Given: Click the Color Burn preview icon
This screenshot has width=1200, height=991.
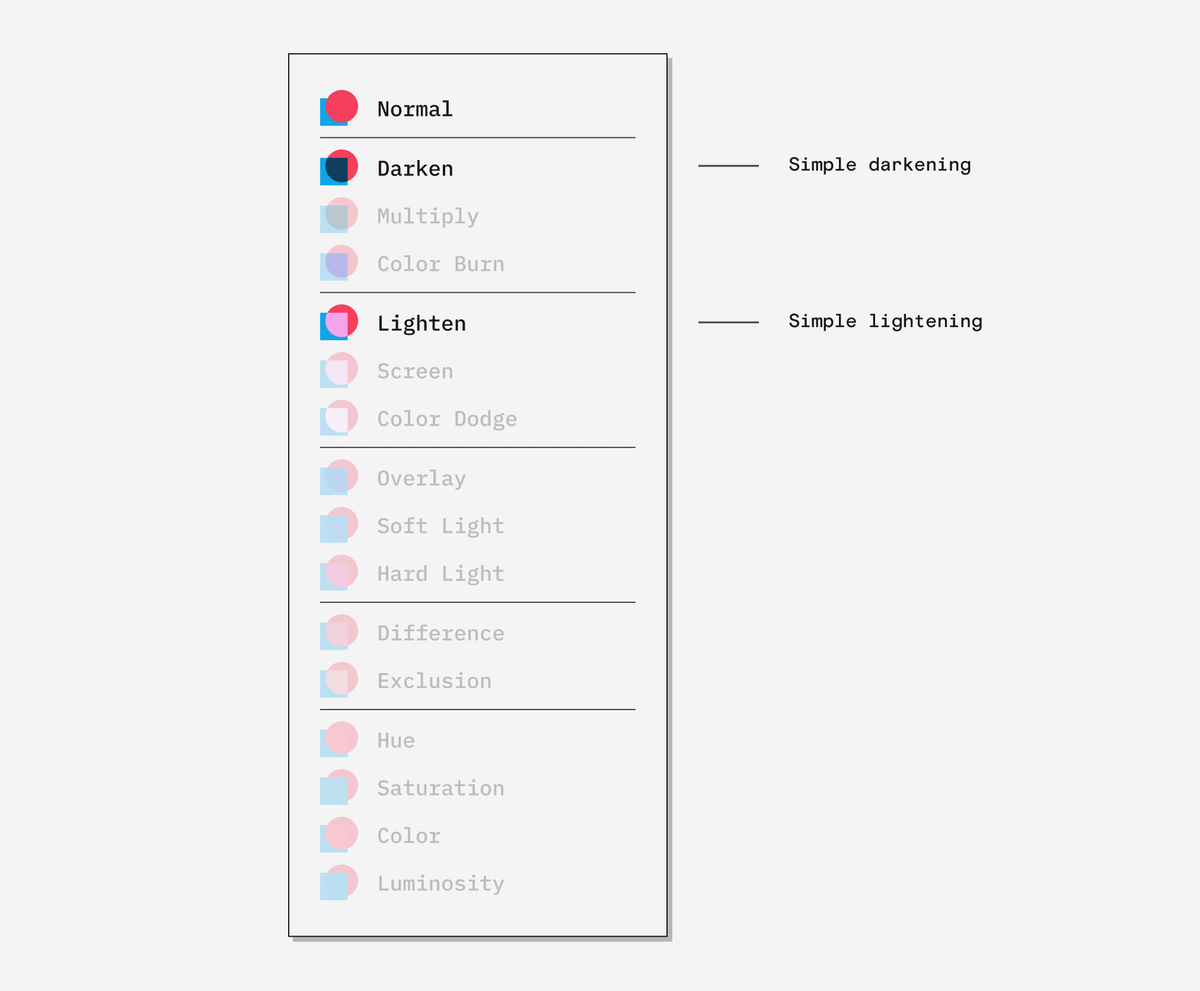Looking at the screenshot, I should pyautogui.click(x=338, y=264).
